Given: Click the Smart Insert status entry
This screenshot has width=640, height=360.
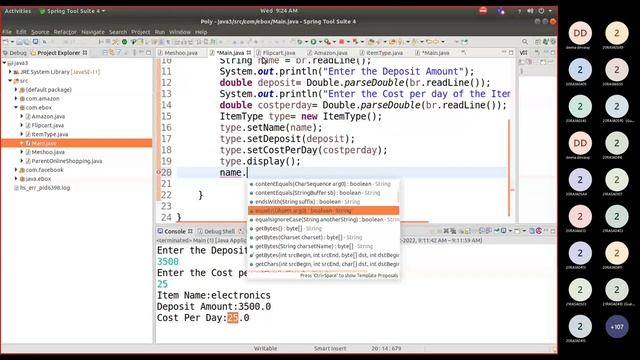Looking at the screenshot, I should [x=330, y=349].
